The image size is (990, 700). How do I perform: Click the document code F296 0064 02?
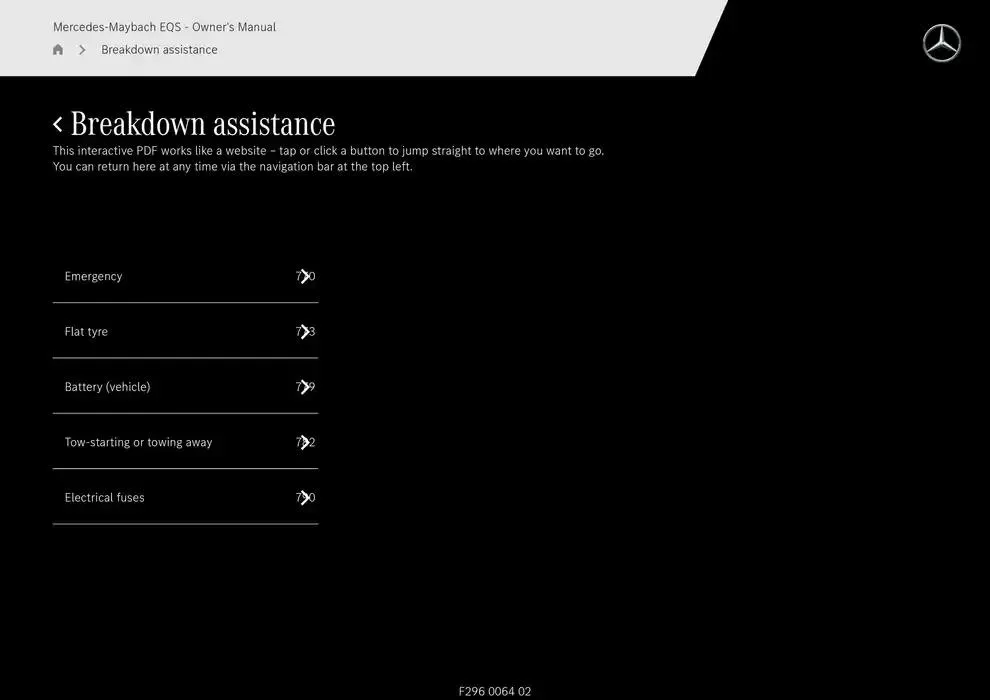click(x=494, y=691)
